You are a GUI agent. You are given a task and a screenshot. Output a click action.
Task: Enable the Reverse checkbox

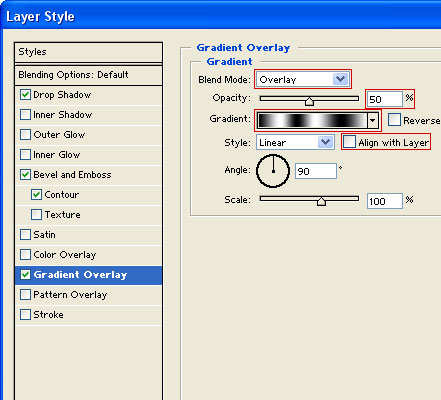click(394, 120)
